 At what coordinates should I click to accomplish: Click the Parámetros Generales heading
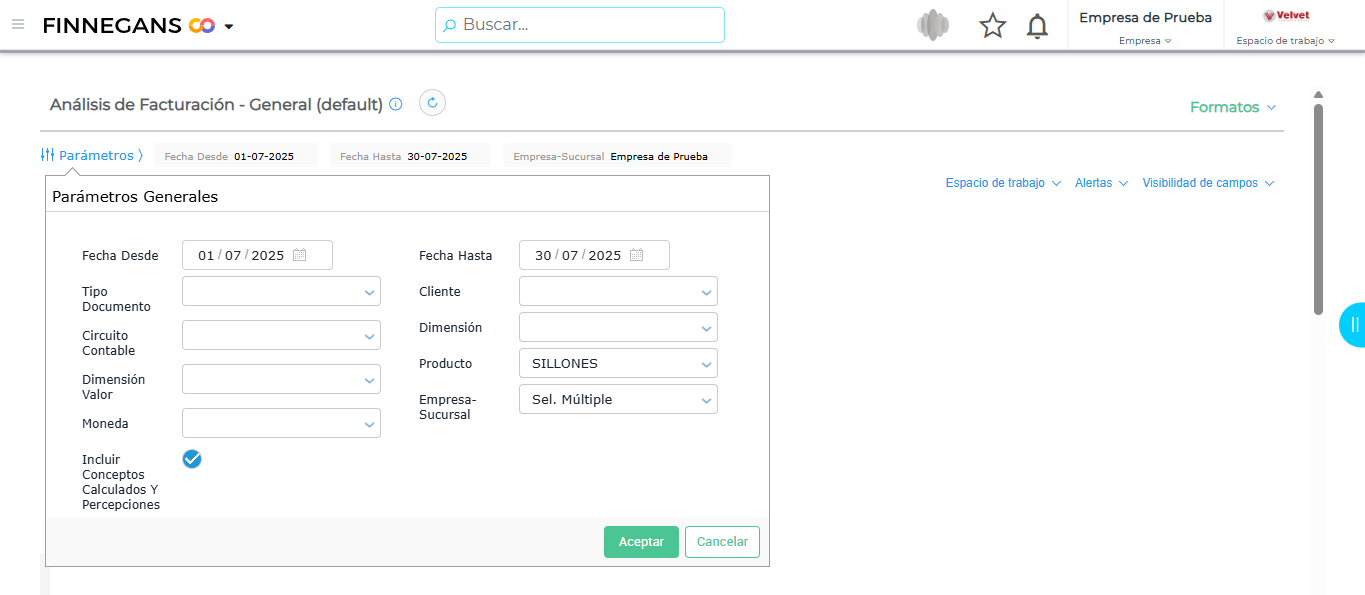click(135, 197)
